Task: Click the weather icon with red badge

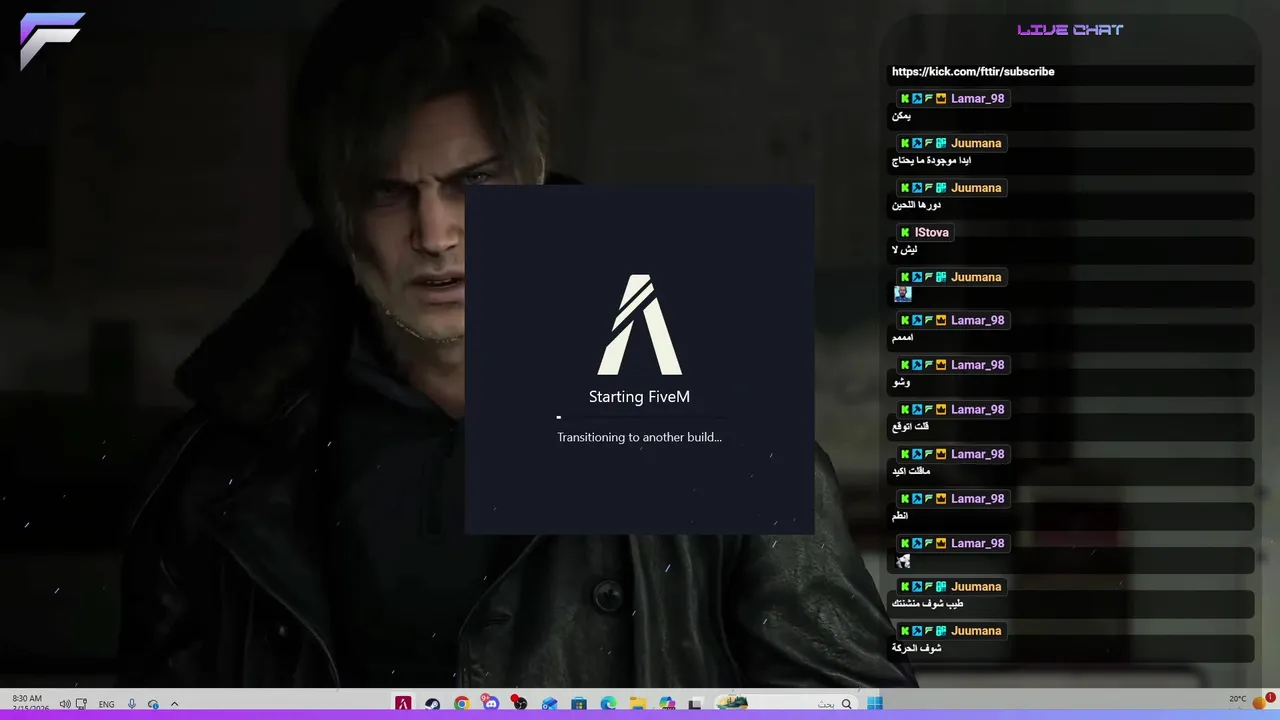Action: coord(1260,704)
